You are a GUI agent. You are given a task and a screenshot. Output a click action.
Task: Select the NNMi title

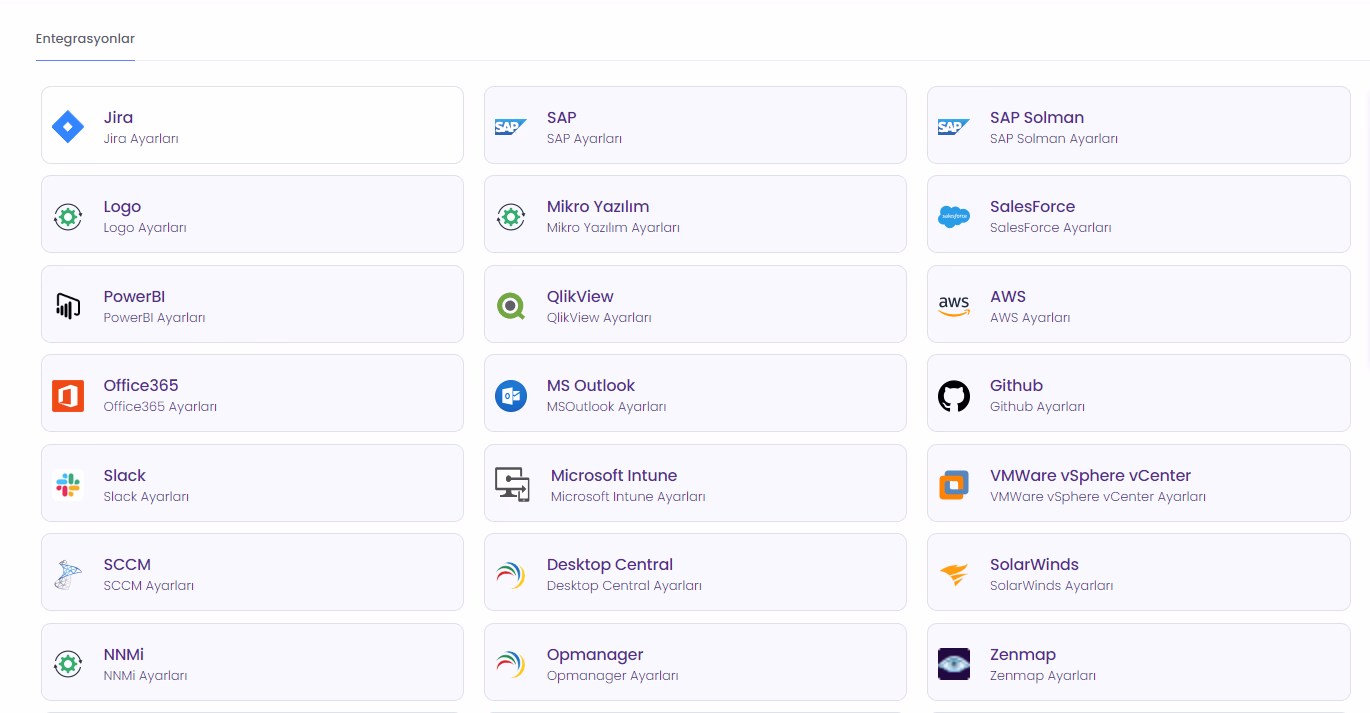coord(123,654)
